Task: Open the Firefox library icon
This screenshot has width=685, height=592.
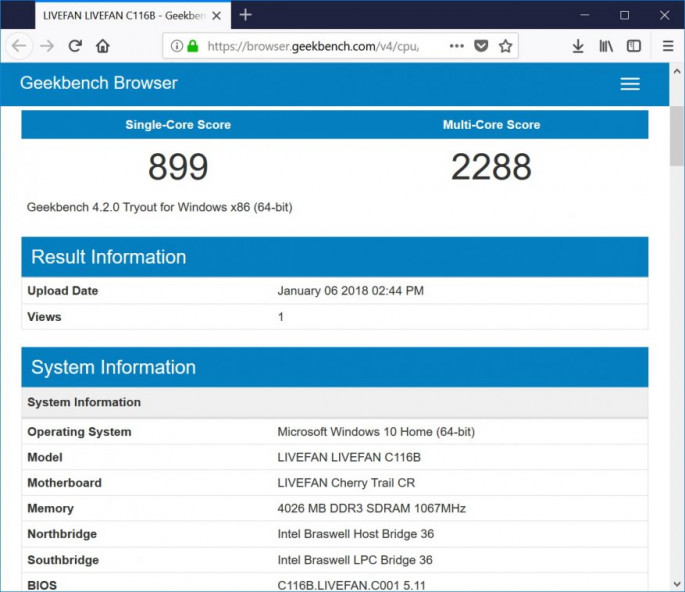Action: coord(606,46)
